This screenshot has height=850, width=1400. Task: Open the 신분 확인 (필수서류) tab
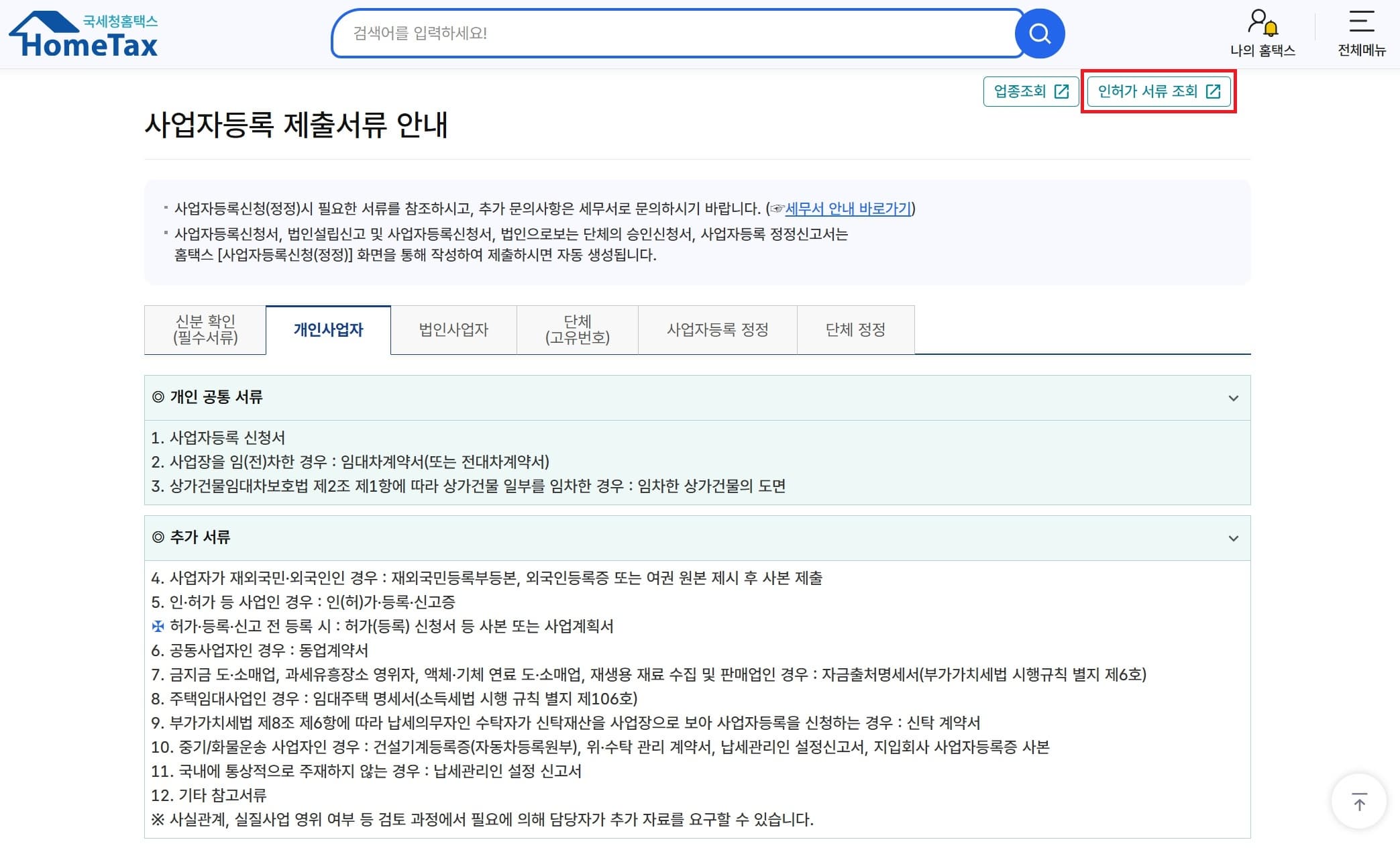pos(205,329)
